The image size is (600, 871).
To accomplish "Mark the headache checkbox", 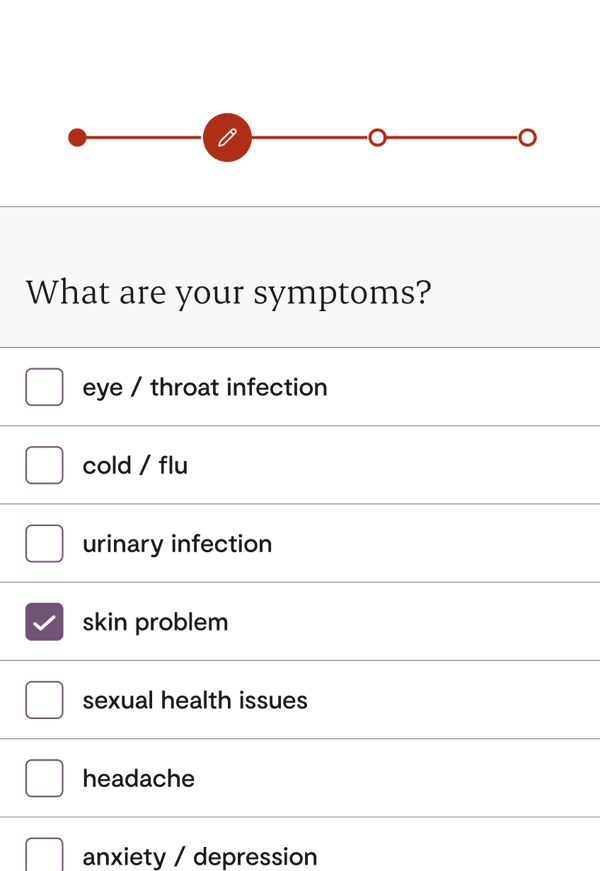I will pyautogui.click(x=44, y=778).
